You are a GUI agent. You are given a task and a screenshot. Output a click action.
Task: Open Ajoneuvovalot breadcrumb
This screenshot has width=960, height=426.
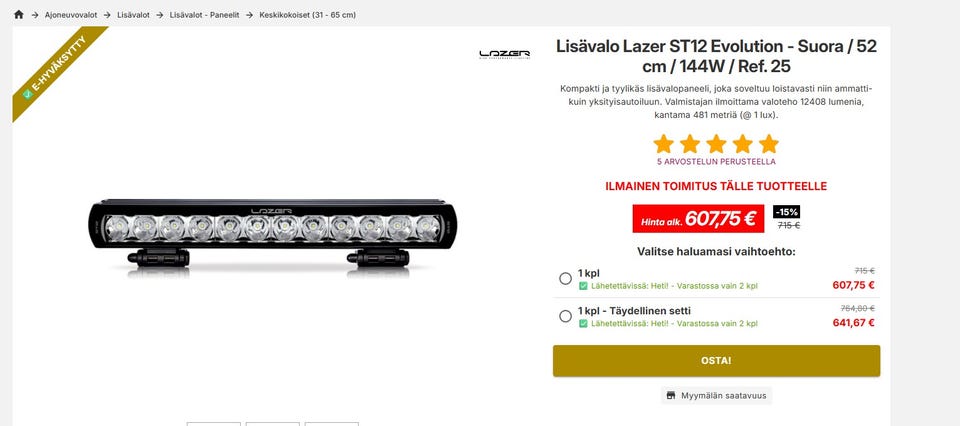point(71,15)
